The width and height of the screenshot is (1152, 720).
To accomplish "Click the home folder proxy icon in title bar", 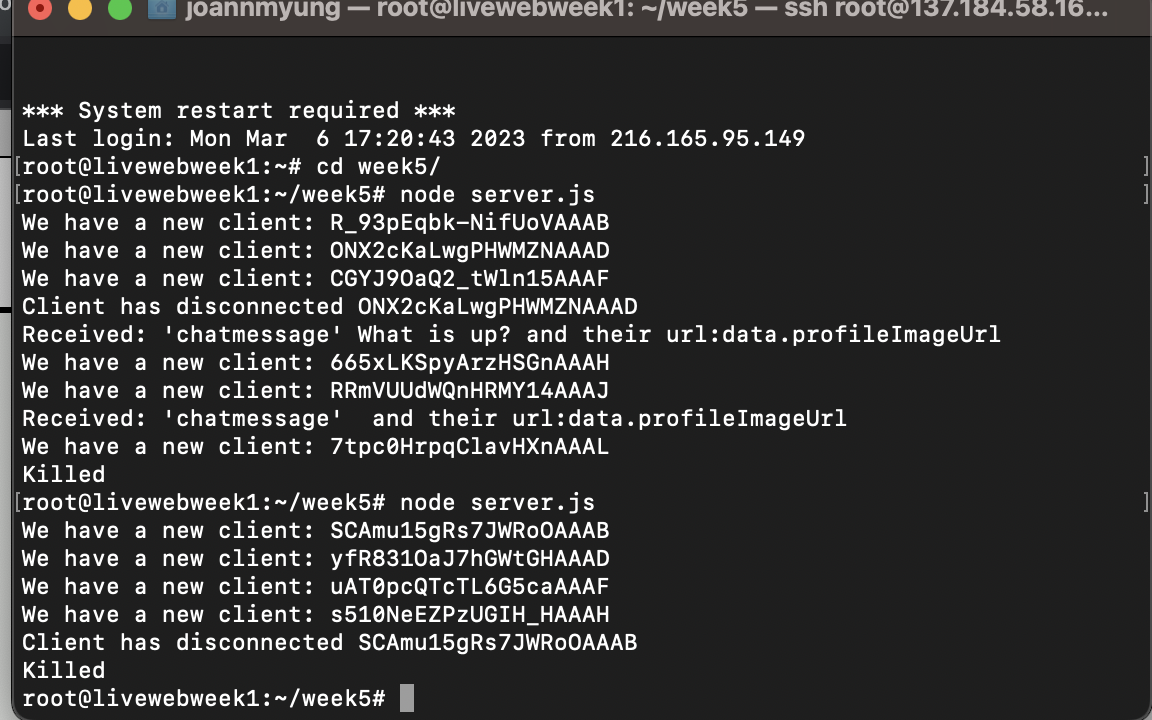I will coord(161,10).
